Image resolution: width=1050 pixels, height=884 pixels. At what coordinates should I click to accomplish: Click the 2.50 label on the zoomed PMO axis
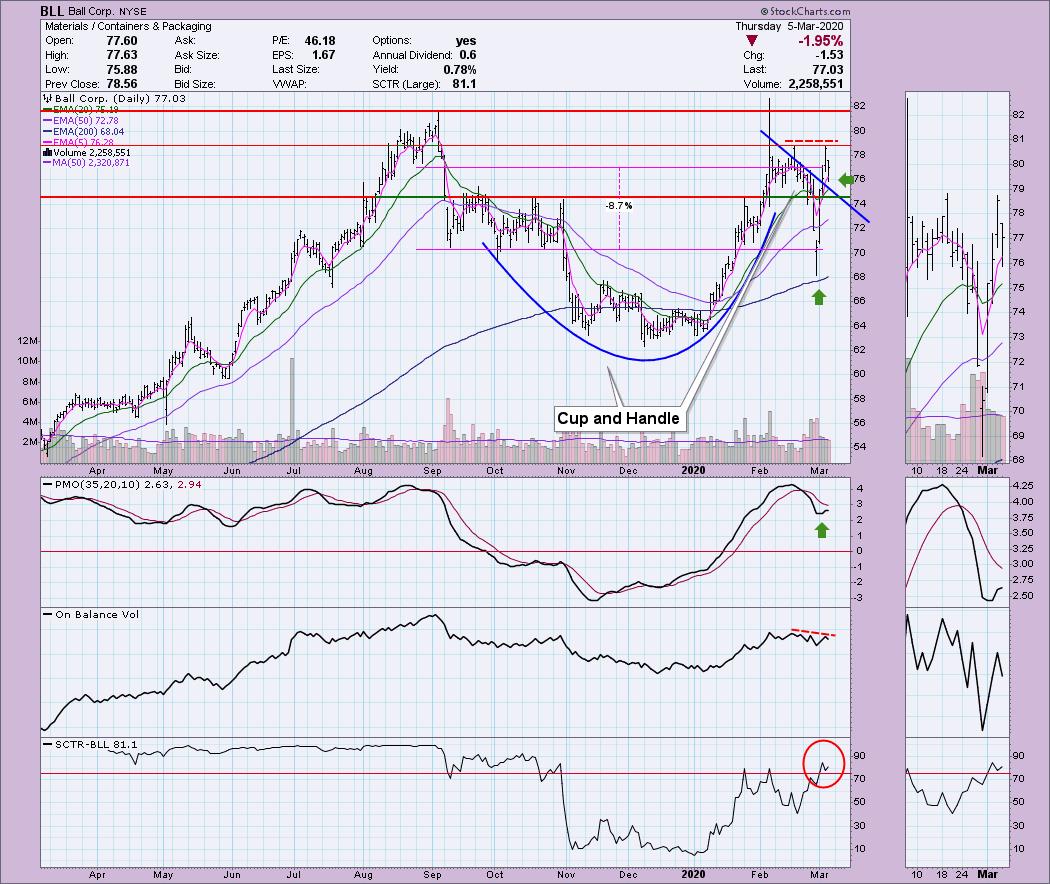click(x=1023, y=596)
